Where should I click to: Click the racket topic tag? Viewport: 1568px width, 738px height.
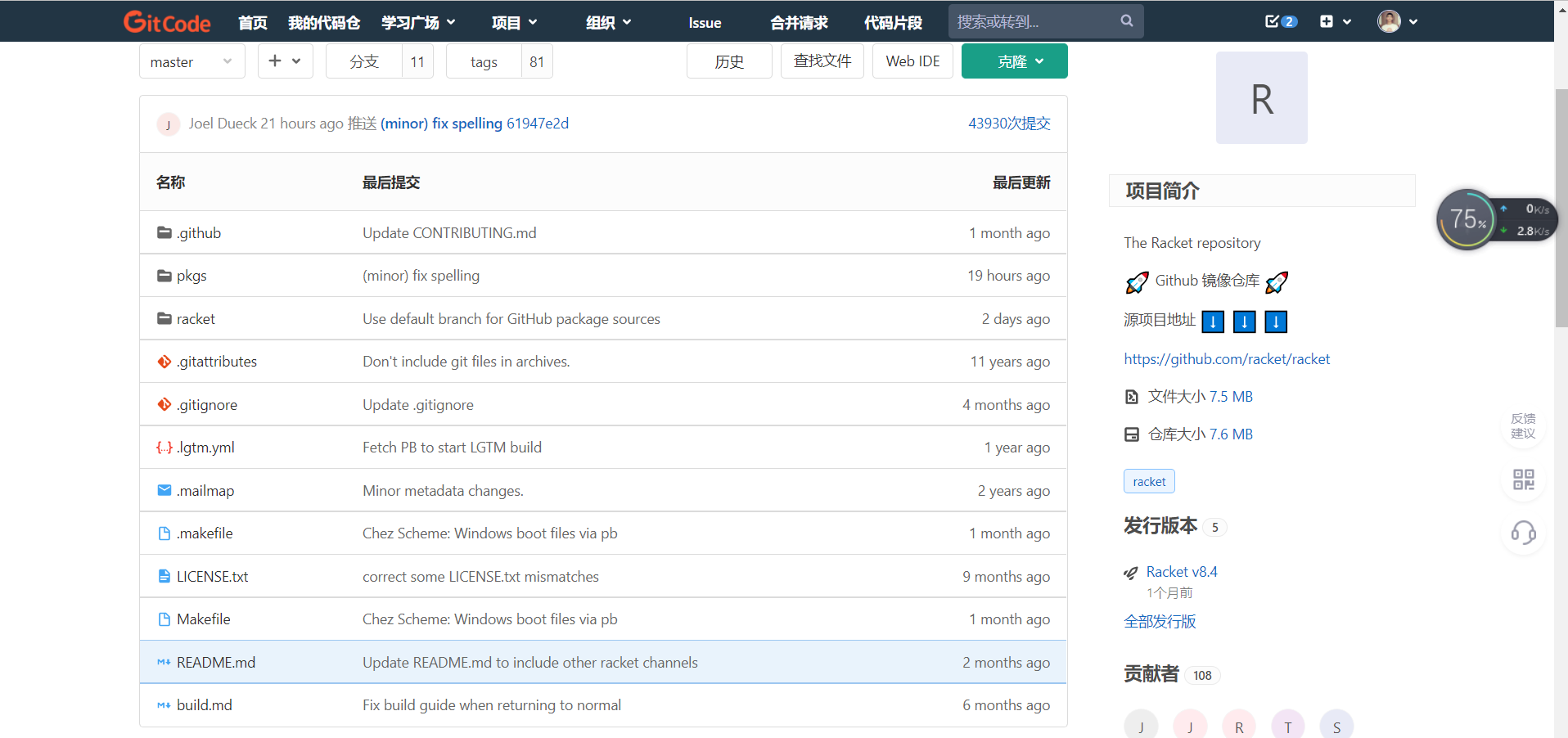[x=1149, y=482]
